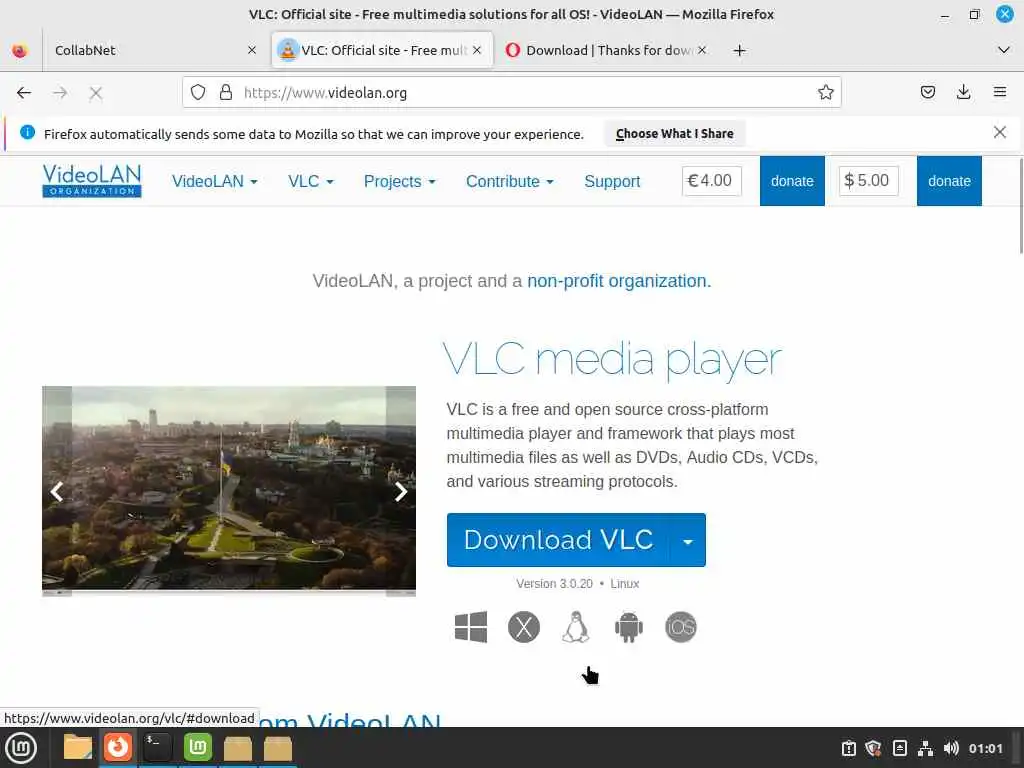
Task: Open the volume control in system tray
Action: click(951, 748)
